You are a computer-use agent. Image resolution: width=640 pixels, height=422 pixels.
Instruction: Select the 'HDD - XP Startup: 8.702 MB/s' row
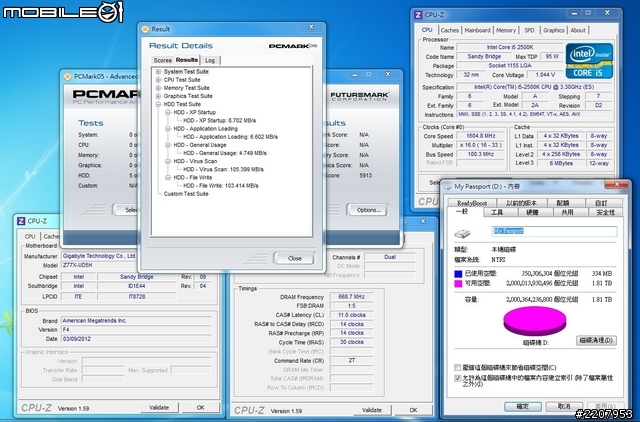(220, 120)
